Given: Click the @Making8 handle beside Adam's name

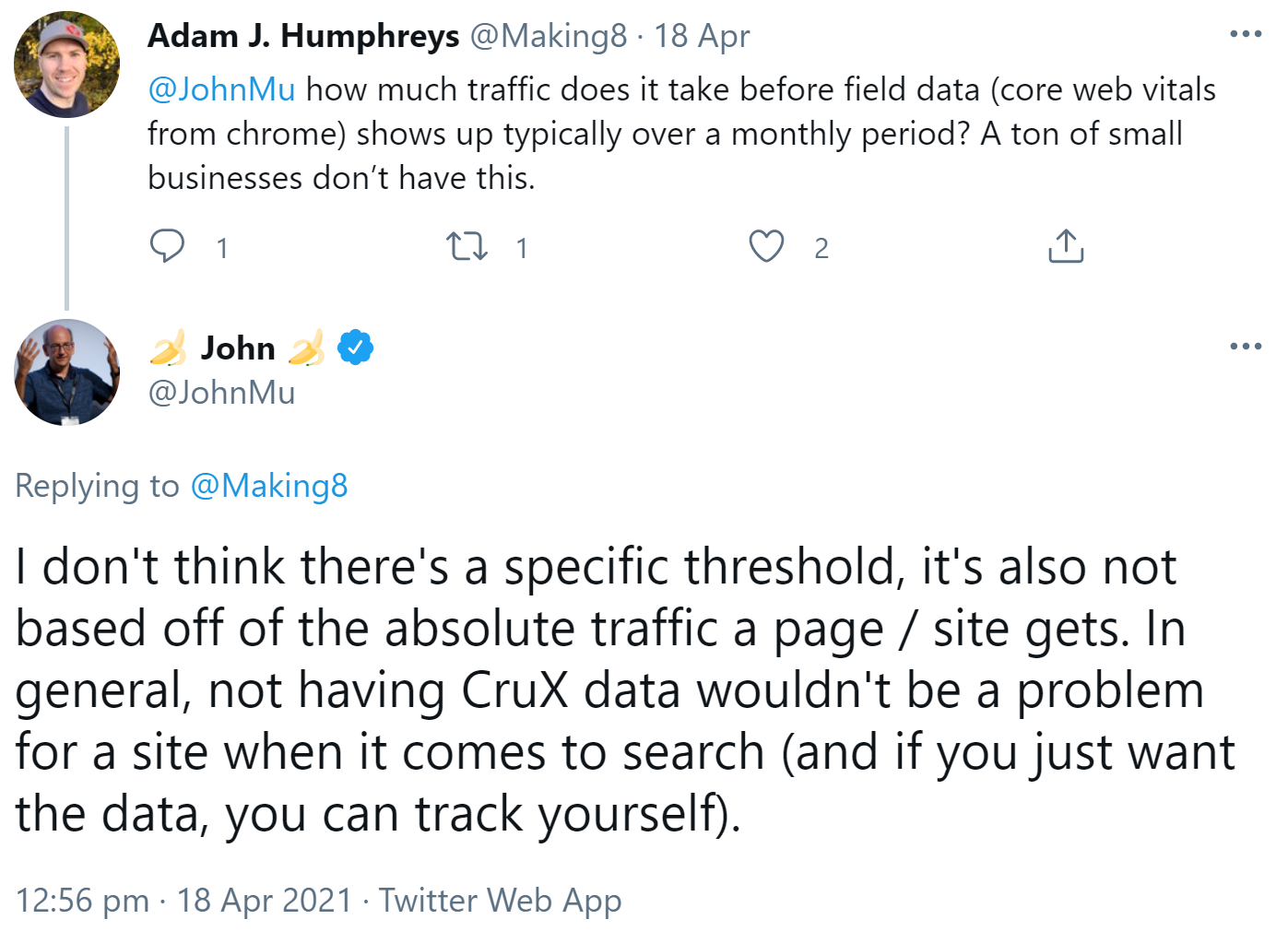Looking at the screenshot, I should (x=549, y=36).
